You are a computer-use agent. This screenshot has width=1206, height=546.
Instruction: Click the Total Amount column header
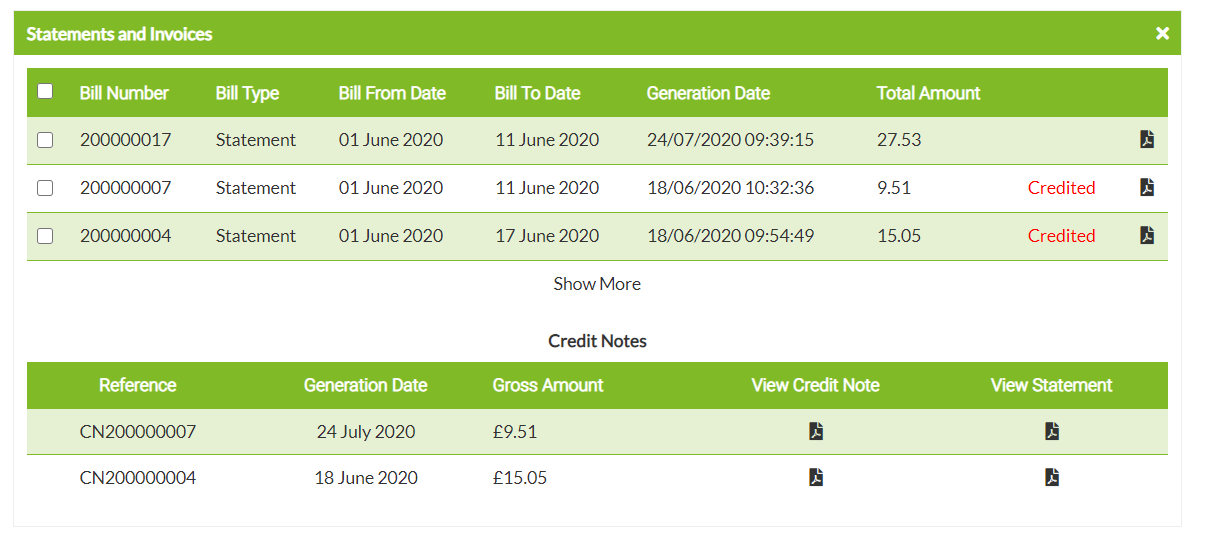[x=928, y=93]
